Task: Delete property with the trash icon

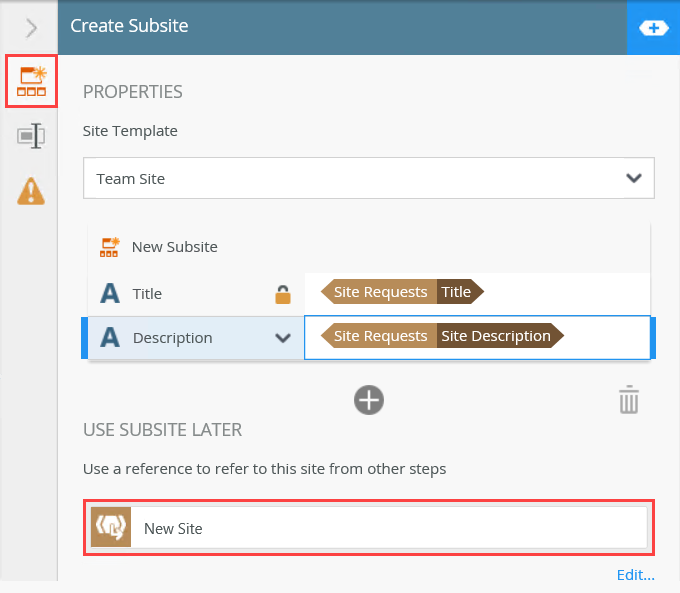Action: tap(628, 401)
